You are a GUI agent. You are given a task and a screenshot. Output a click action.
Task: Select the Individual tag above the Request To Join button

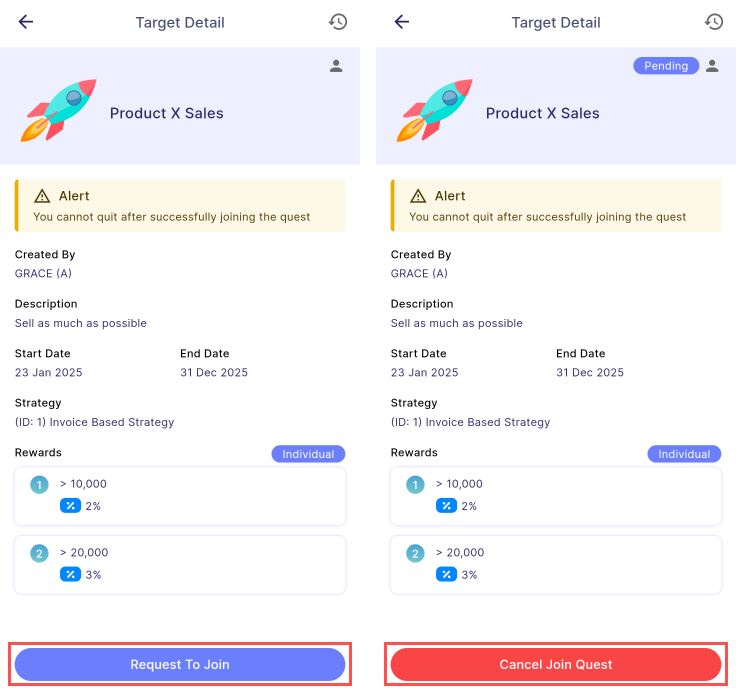point(308,454)
